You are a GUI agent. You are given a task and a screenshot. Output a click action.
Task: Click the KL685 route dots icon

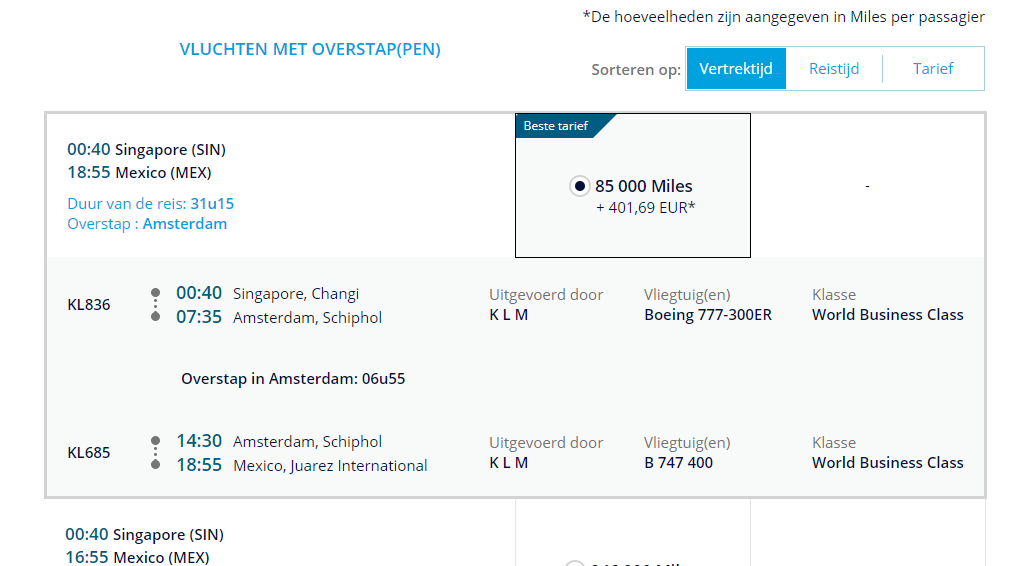click(155, 452)
